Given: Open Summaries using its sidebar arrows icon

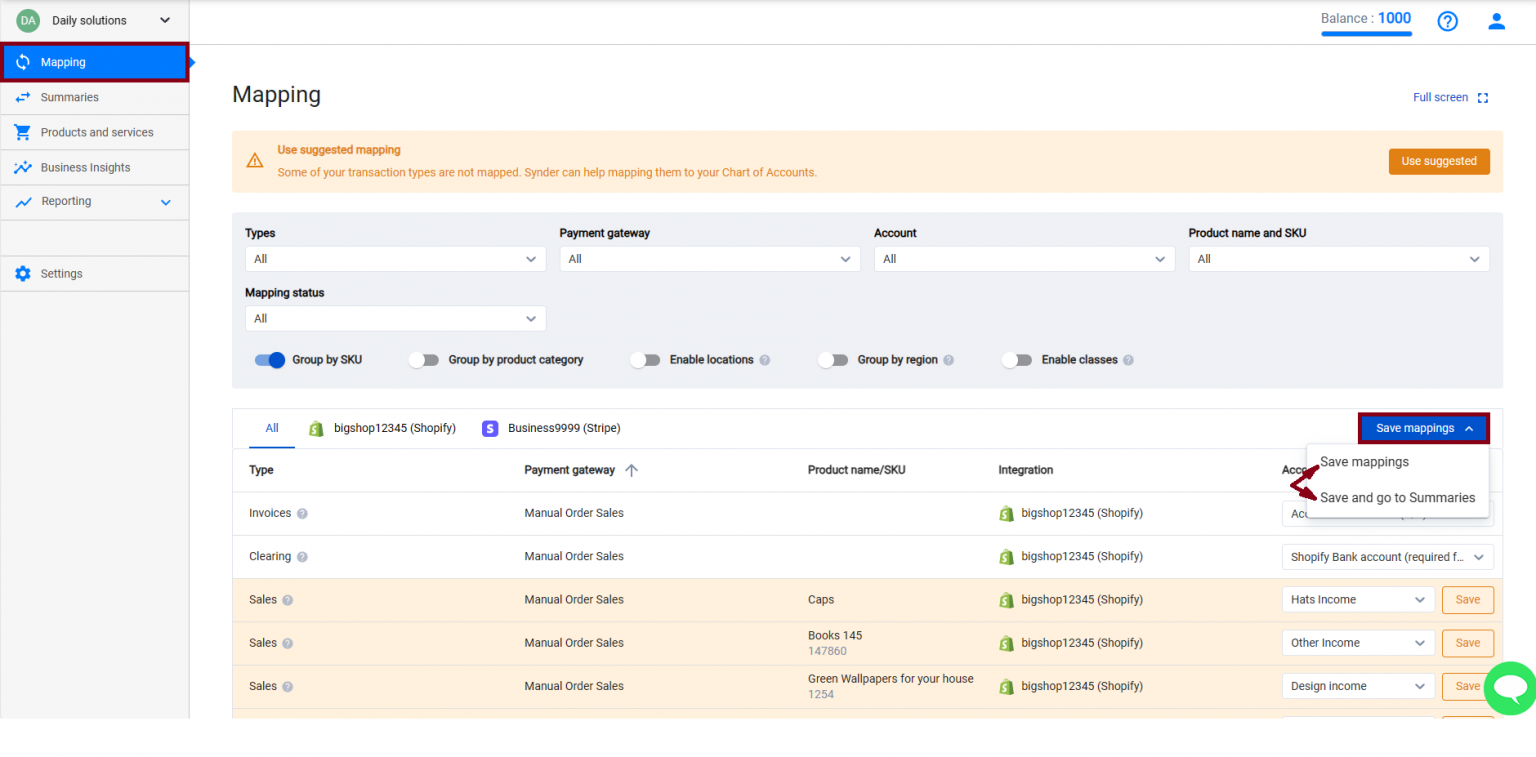Looking at the screenshot, I should pos(22,97).
